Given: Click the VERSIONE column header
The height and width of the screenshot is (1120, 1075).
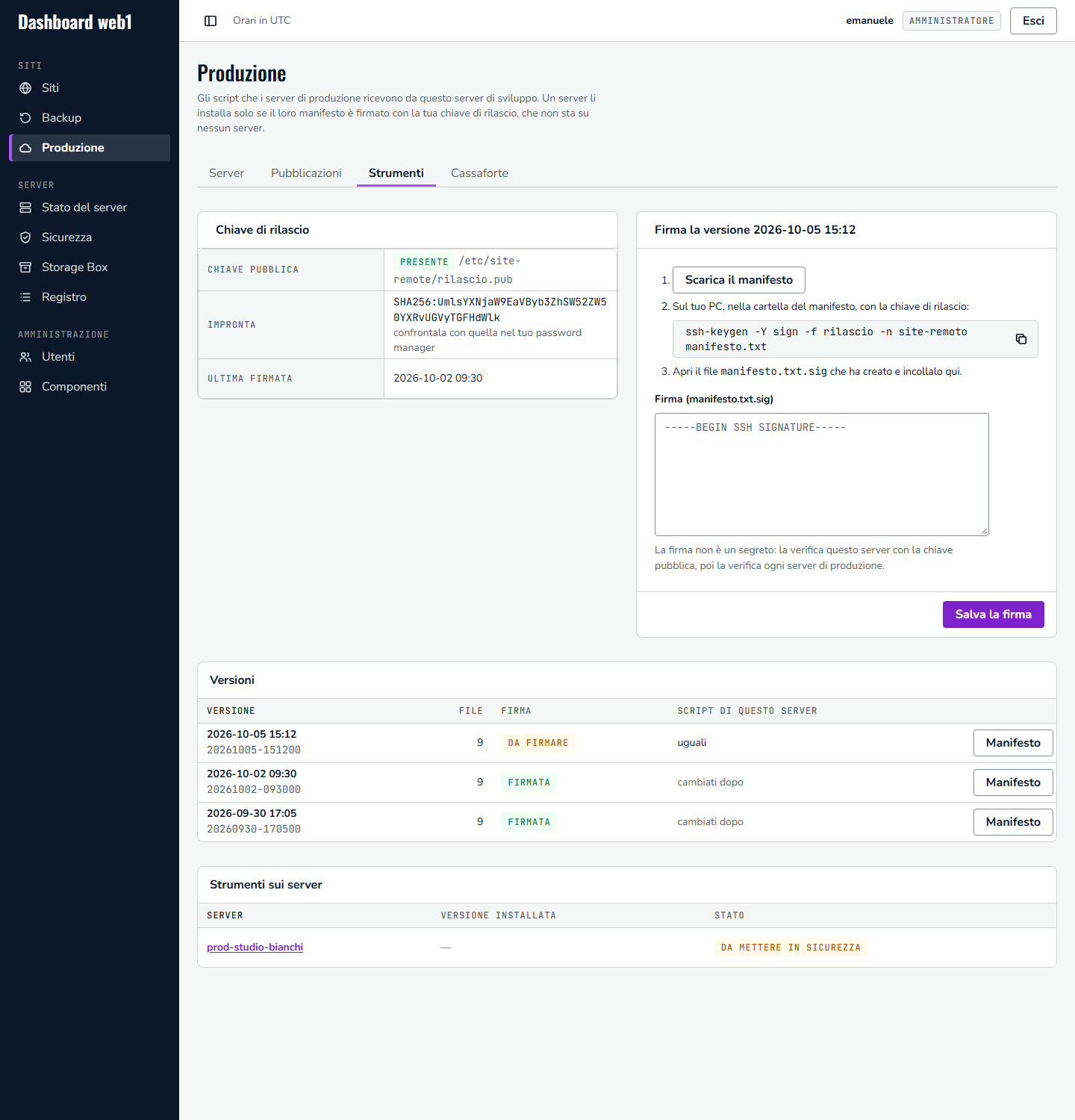Looking at the screenshot, I should [231, 711].
